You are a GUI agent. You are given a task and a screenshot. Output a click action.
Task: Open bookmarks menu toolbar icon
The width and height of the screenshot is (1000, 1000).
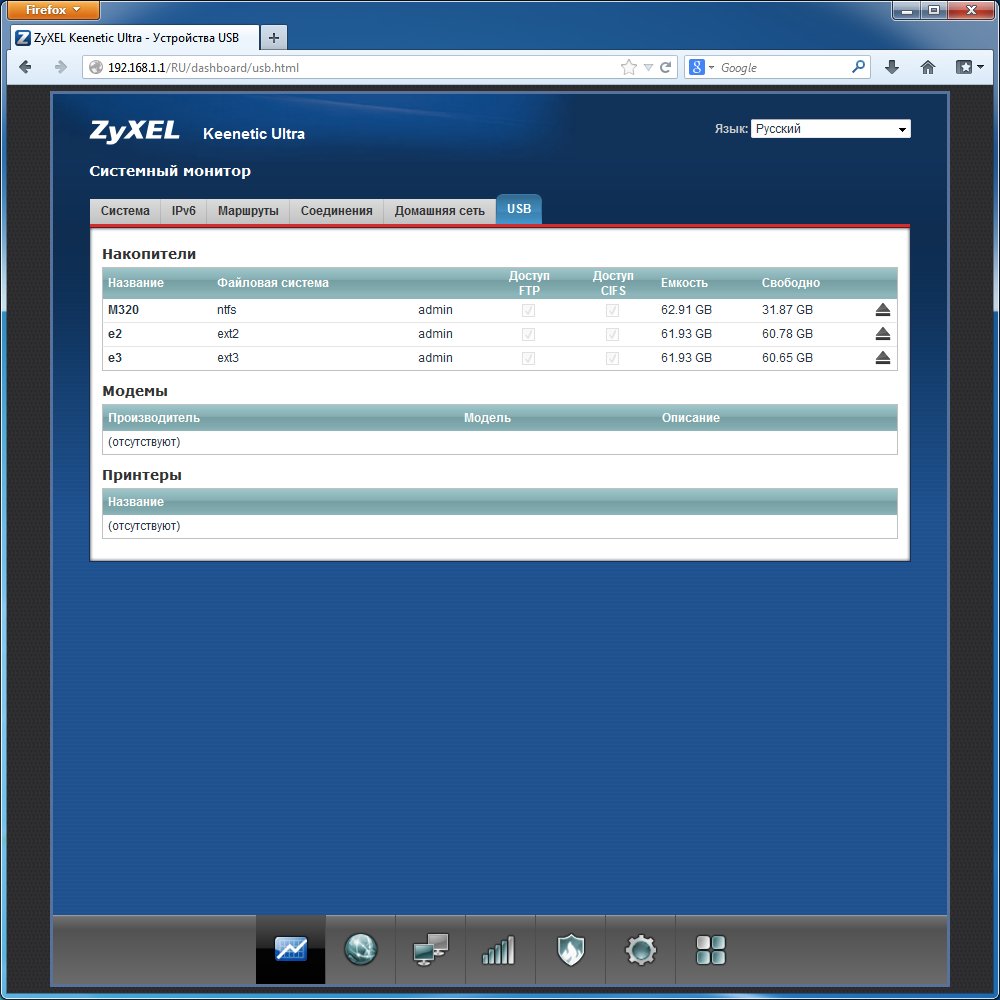(x=969, y=67)
